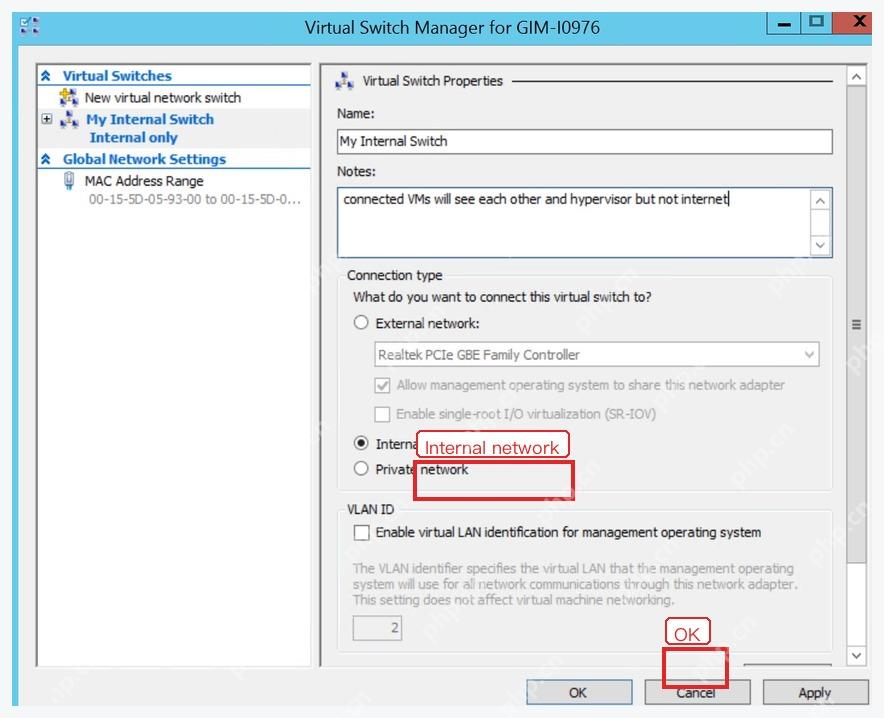
Task: Select the Internal network radio button
Action: (x=361, y=443)
